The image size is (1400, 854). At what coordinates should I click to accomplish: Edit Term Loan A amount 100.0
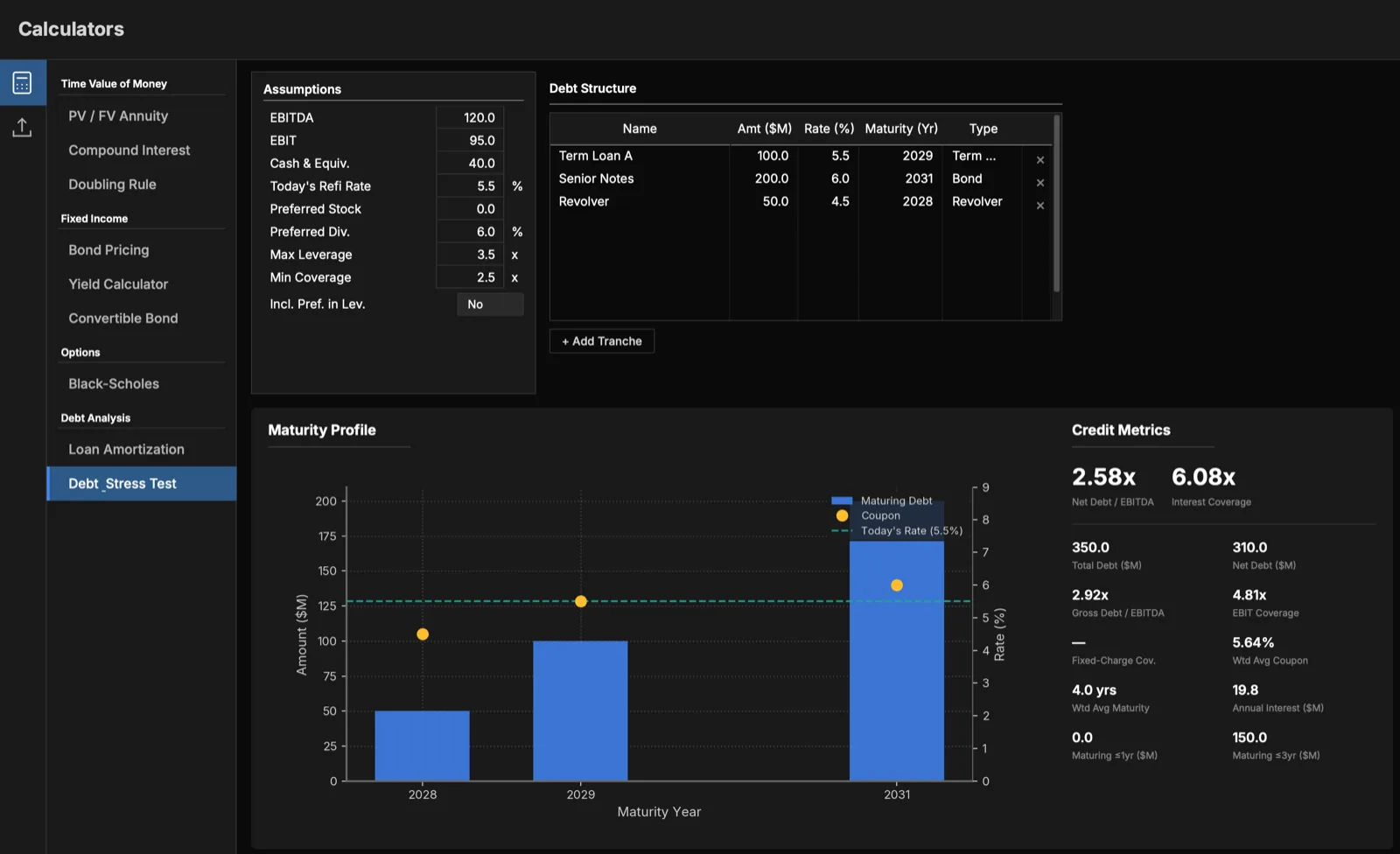pos(764,156)
